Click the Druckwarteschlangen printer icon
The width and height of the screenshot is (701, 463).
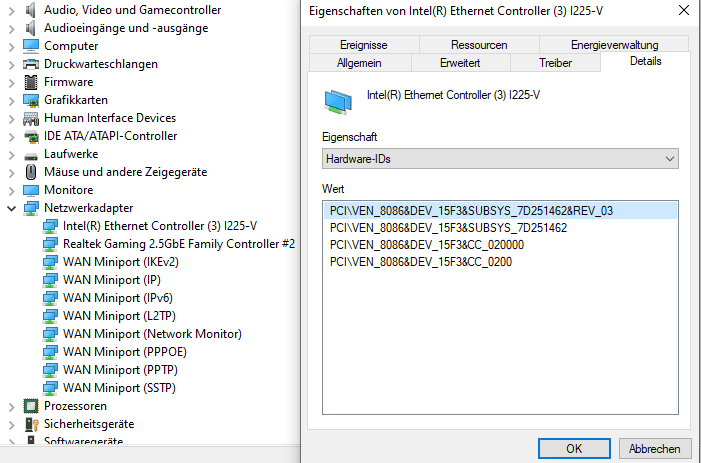coord(31,64)
